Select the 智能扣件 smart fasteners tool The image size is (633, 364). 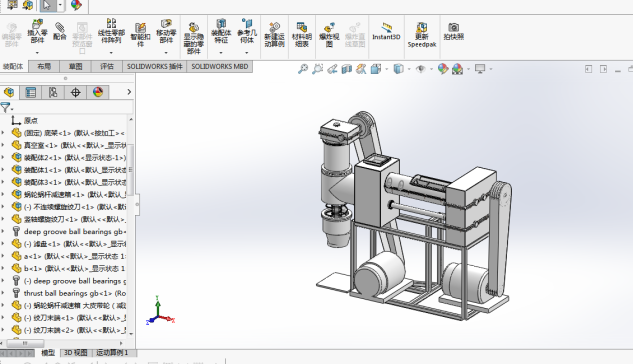click(140, 34)
